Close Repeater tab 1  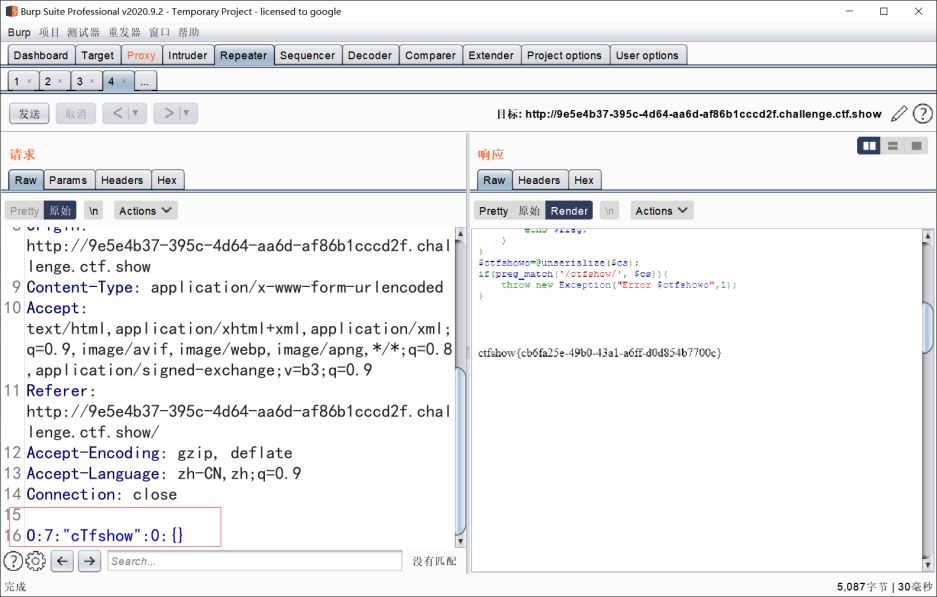tap(29, 81)
